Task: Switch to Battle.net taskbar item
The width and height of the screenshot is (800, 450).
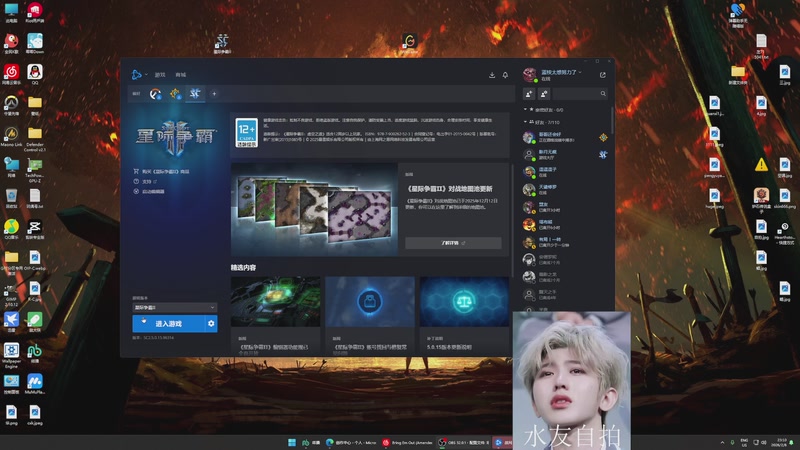Action: 503,442
